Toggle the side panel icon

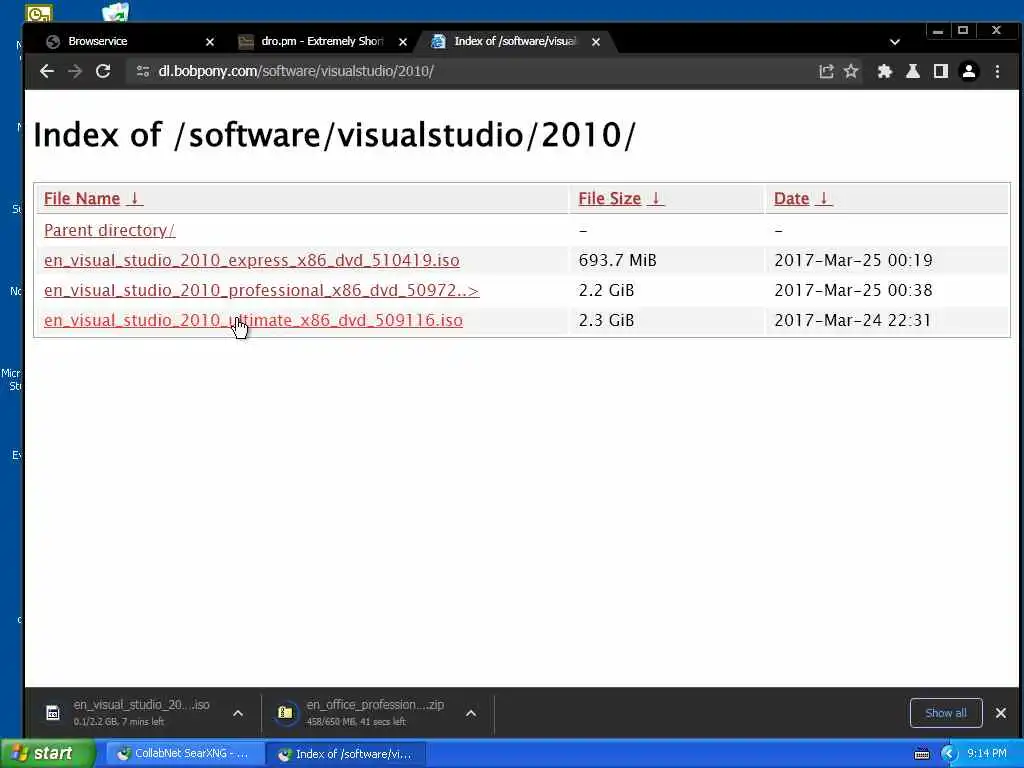[940, 71]
